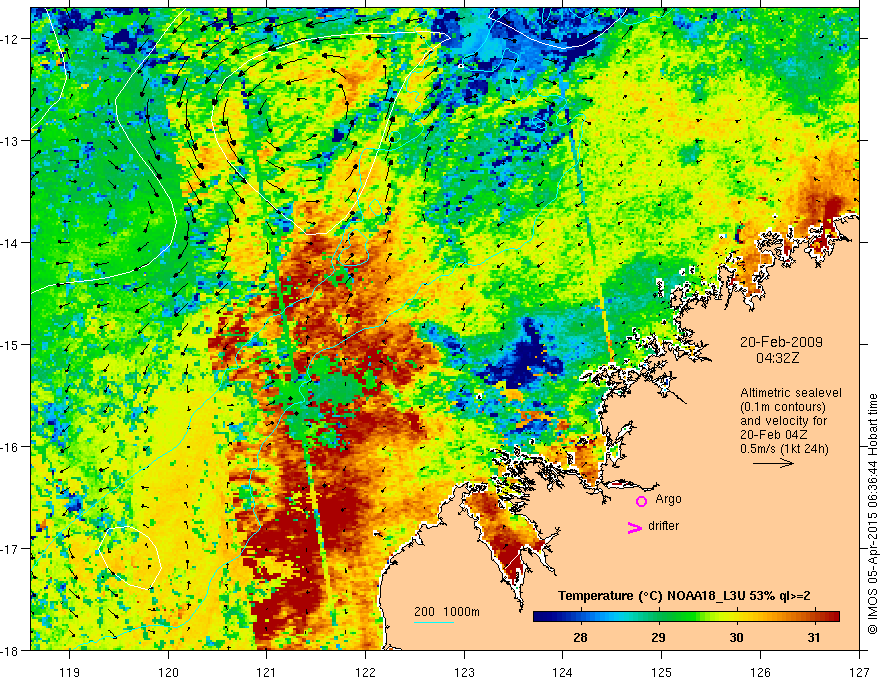Click the 'drifter' legend label
880x680 pixels.
coord(663,526)
